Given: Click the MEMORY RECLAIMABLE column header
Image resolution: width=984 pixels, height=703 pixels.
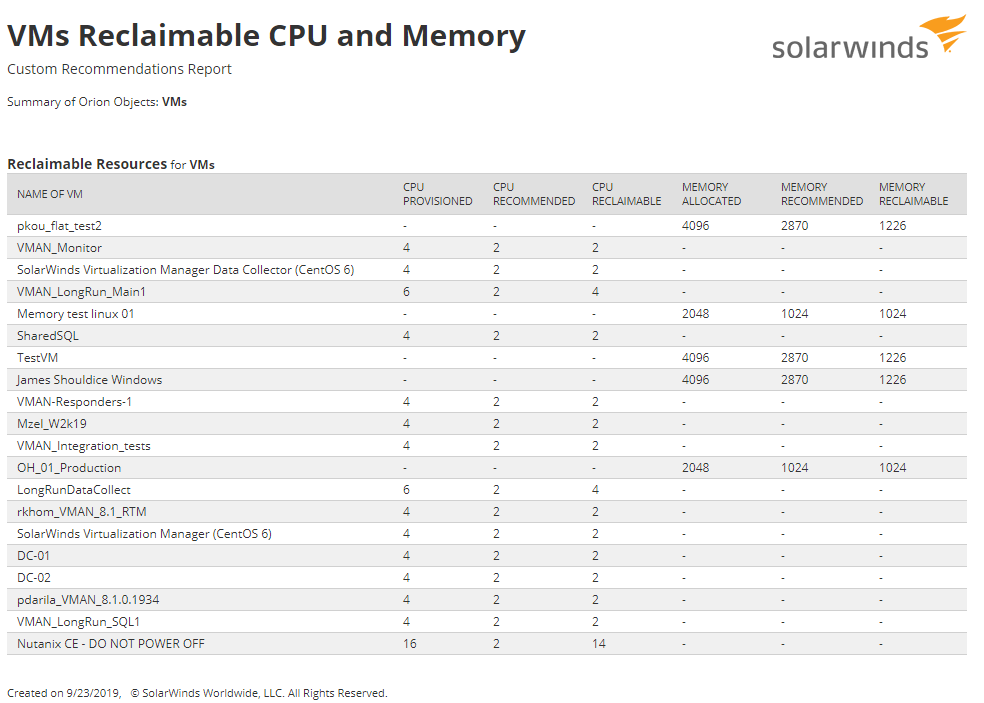Looking at the screenshot, I should point(913,194).
